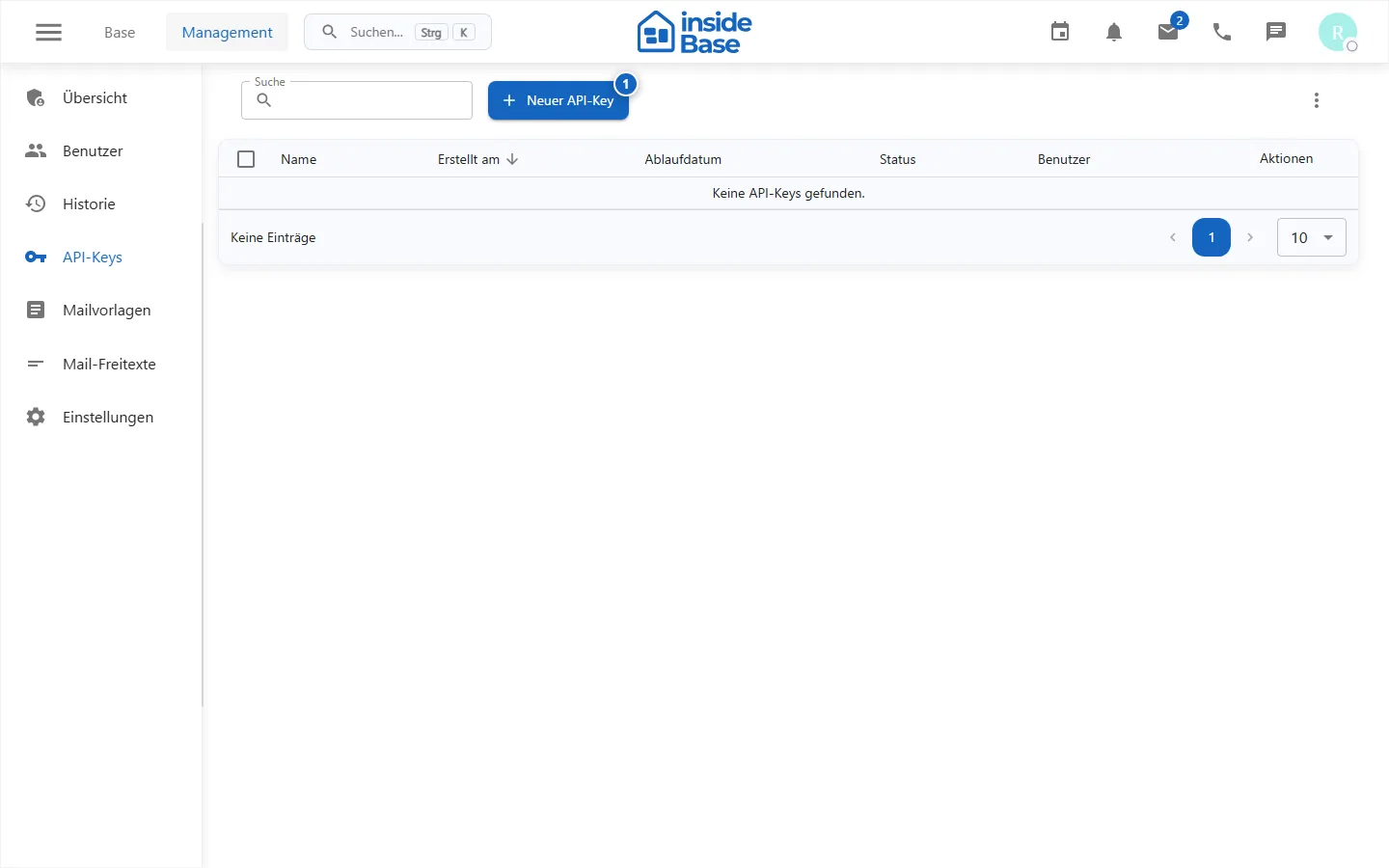This screenshot has width=1389, height=868.
Task: Open the chat messages icon
Action: (1276, 32)
